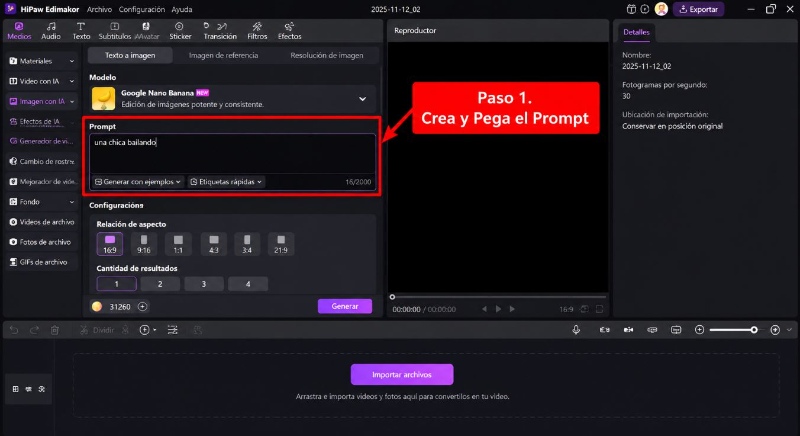Open Etiquetas rápidas dropdown
800x436 pixels.
click(226, 182)
